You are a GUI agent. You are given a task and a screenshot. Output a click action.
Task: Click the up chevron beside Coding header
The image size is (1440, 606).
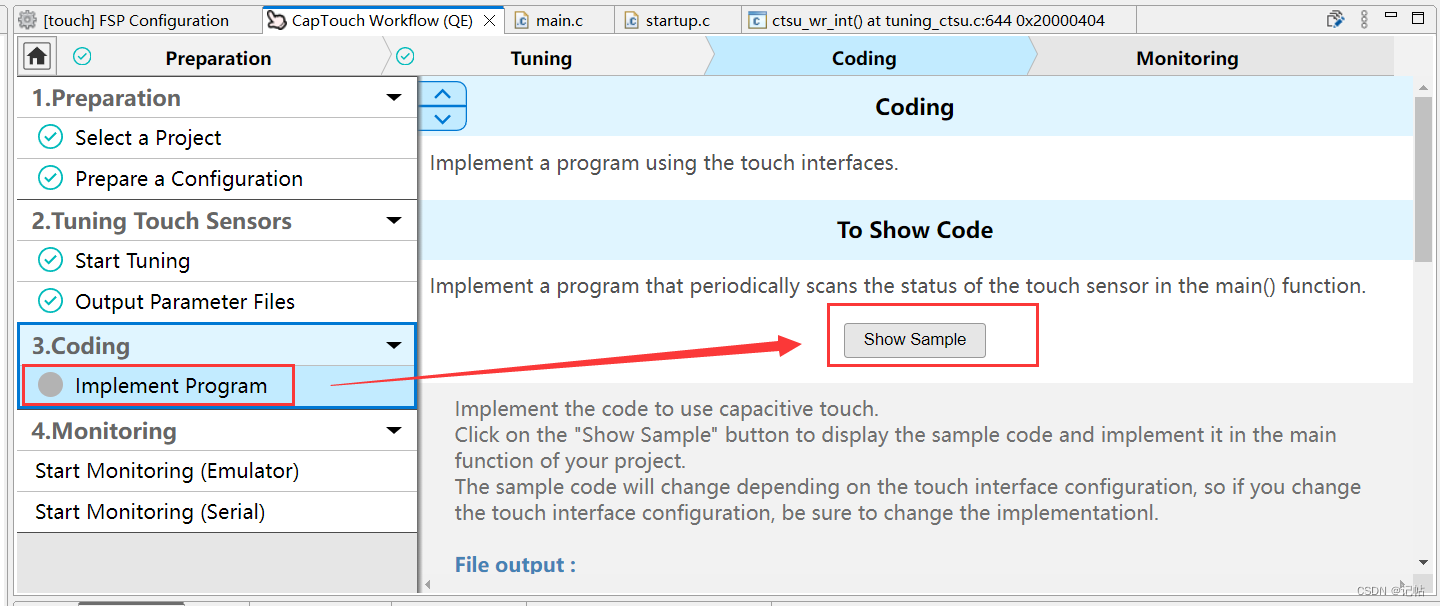pos(443,95)
